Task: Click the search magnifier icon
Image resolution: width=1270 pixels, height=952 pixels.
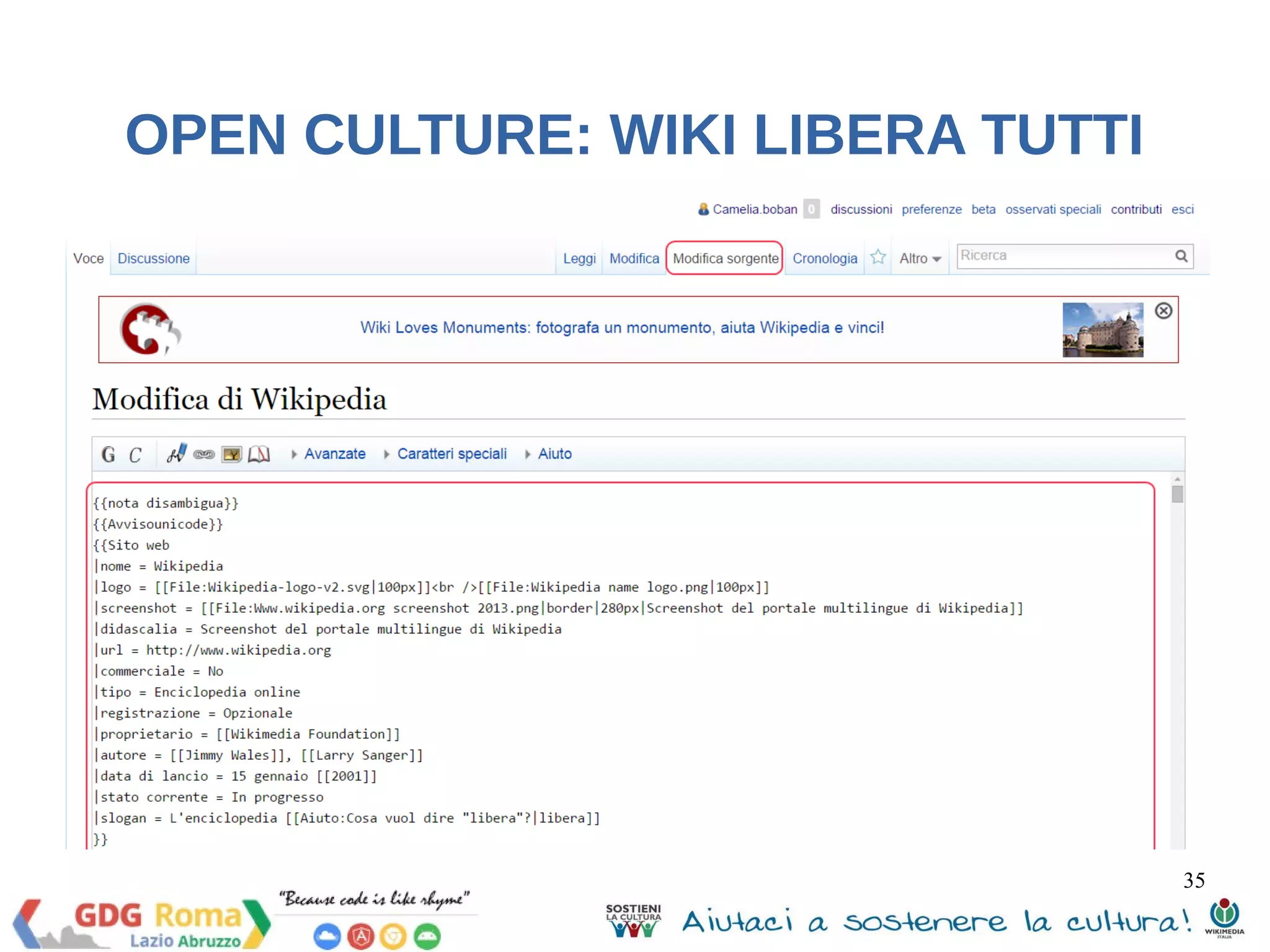Action: (1181, 256)
